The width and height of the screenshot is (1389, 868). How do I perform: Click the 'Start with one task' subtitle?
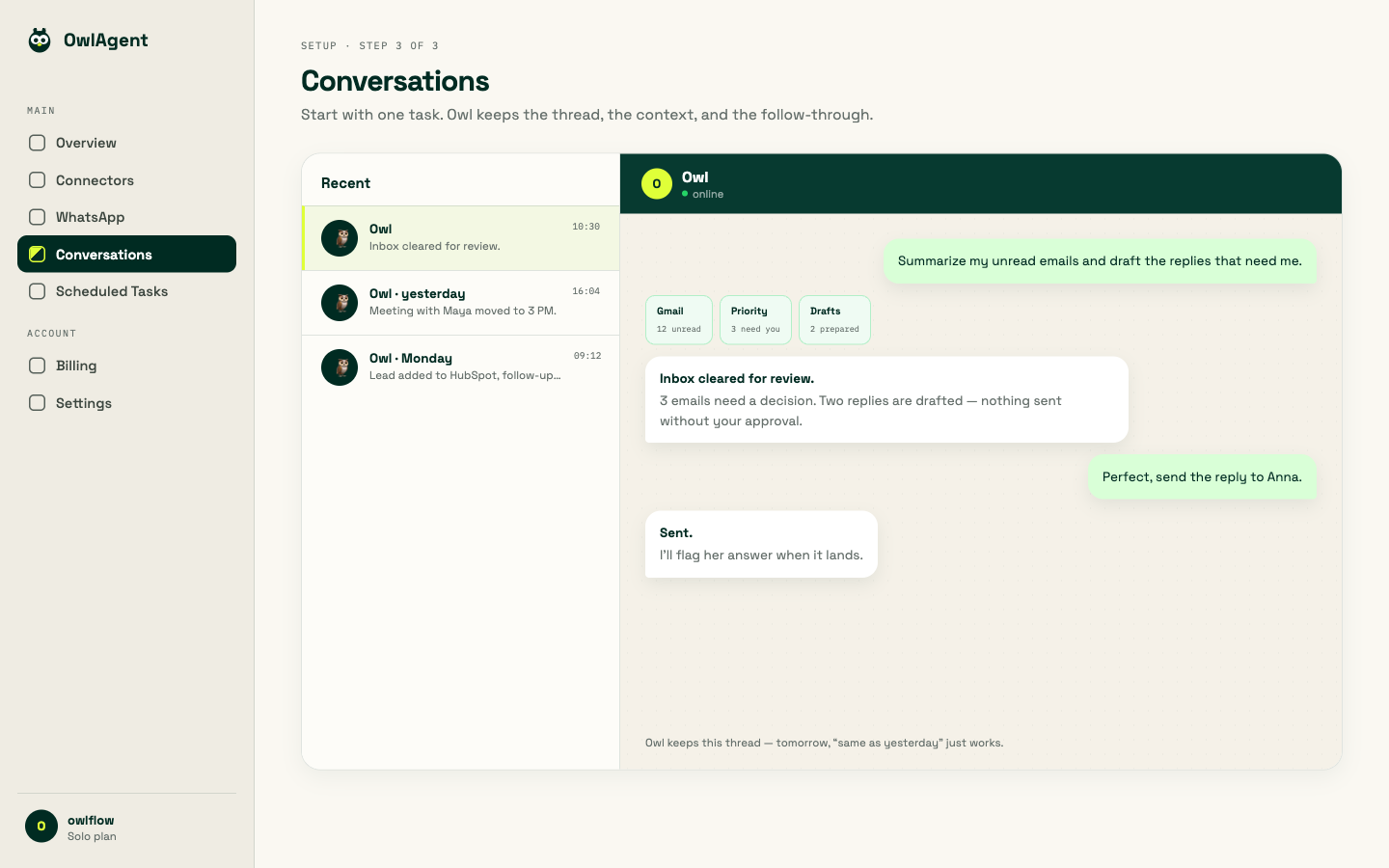[x=587, y=115]
